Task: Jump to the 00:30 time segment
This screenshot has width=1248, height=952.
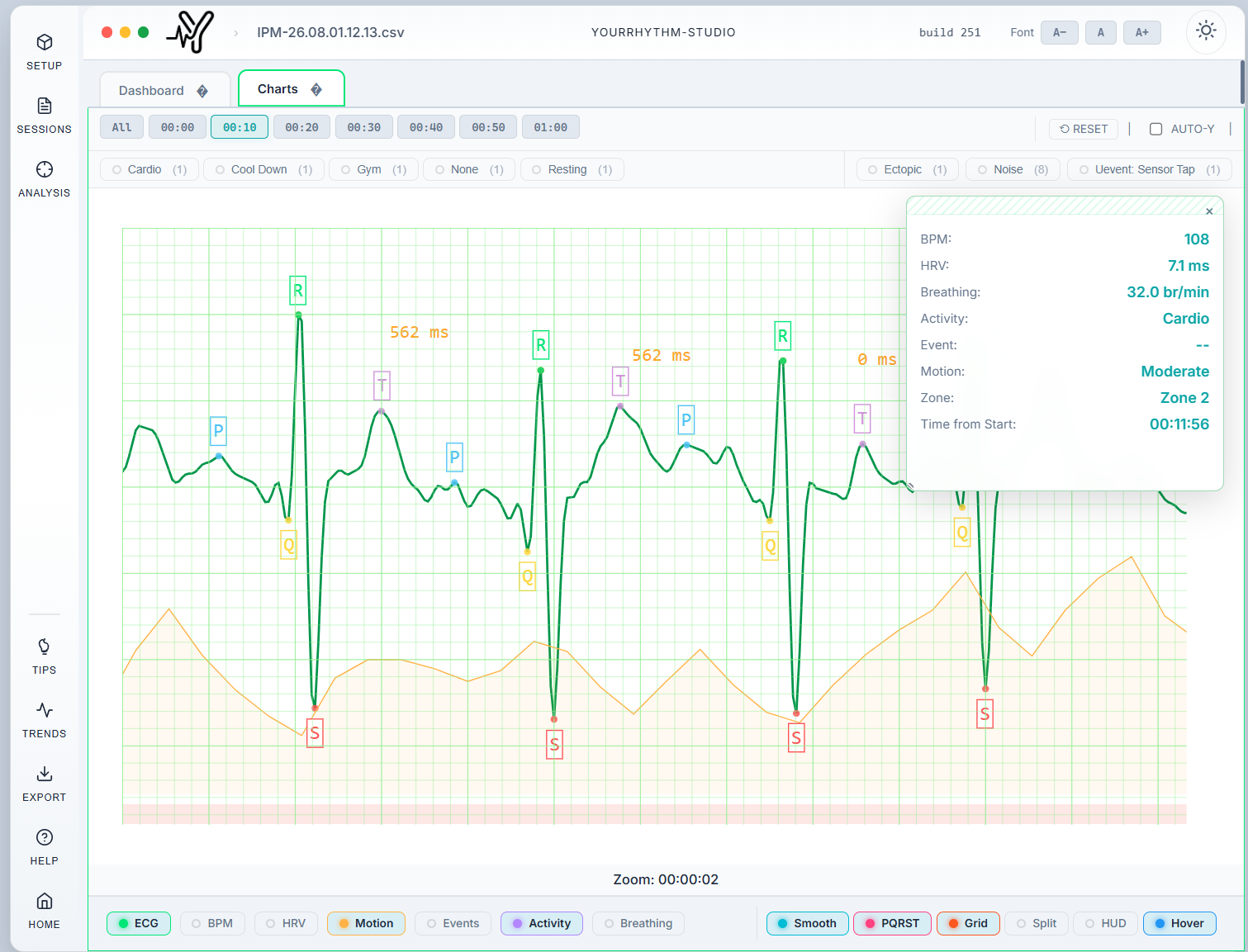Action: [x=364, y=127]
